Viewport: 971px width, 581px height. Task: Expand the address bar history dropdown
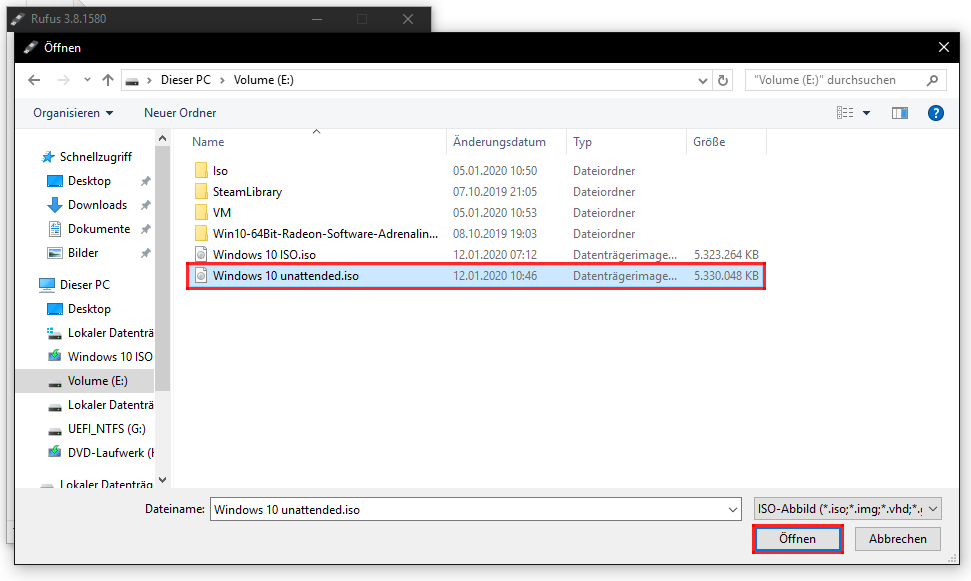pos(703,81)
